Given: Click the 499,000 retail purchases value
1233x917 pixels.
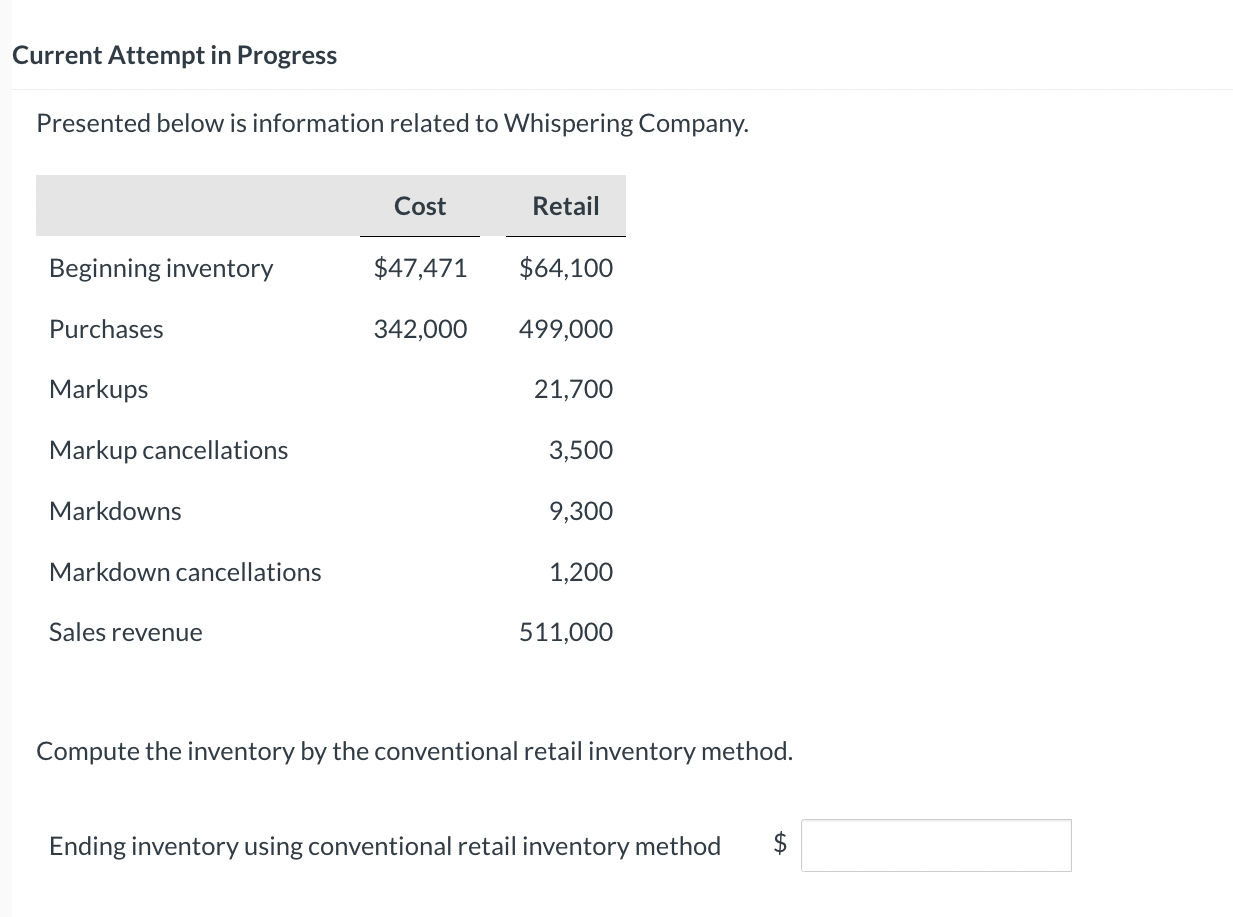Looking at the screenshot, I should (565, 328).
